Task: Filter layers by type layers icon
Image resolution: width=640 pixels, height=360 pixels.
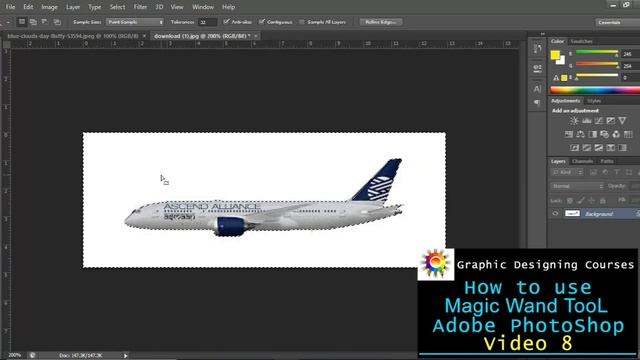Action: [617, 173]
